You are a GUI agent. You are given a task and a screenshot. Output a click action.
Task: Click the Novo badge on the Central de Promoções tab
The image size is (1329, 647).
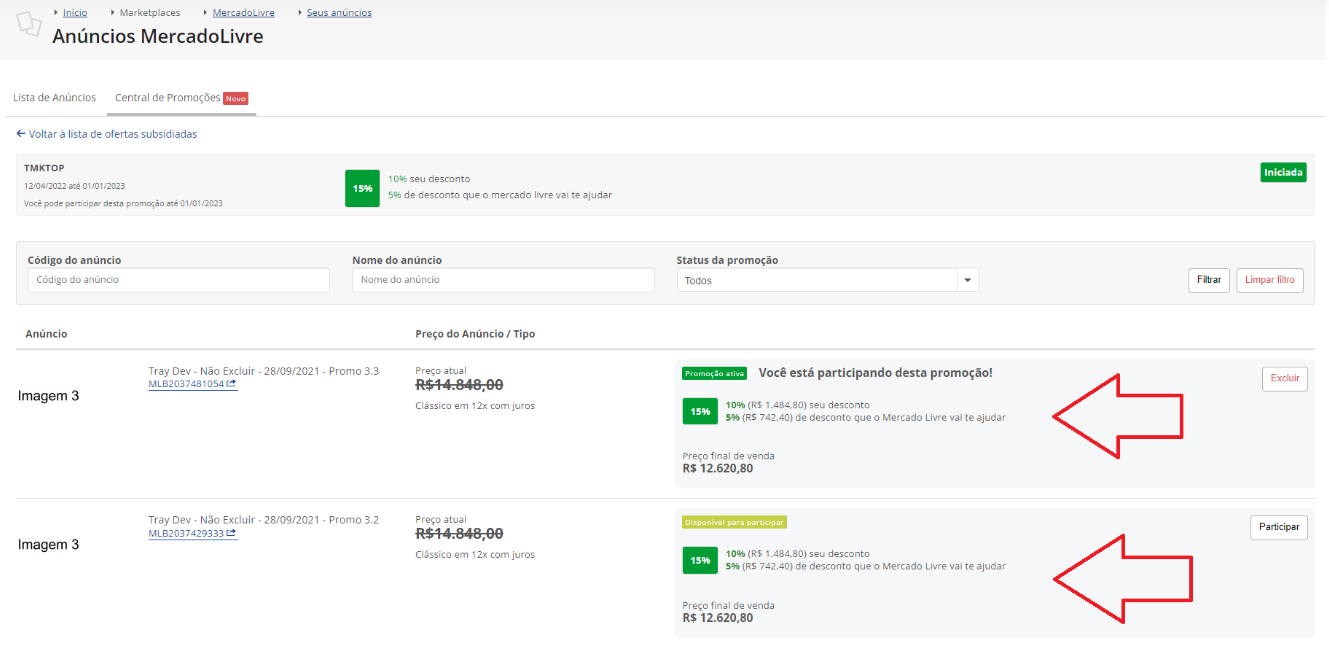[236, 98]
